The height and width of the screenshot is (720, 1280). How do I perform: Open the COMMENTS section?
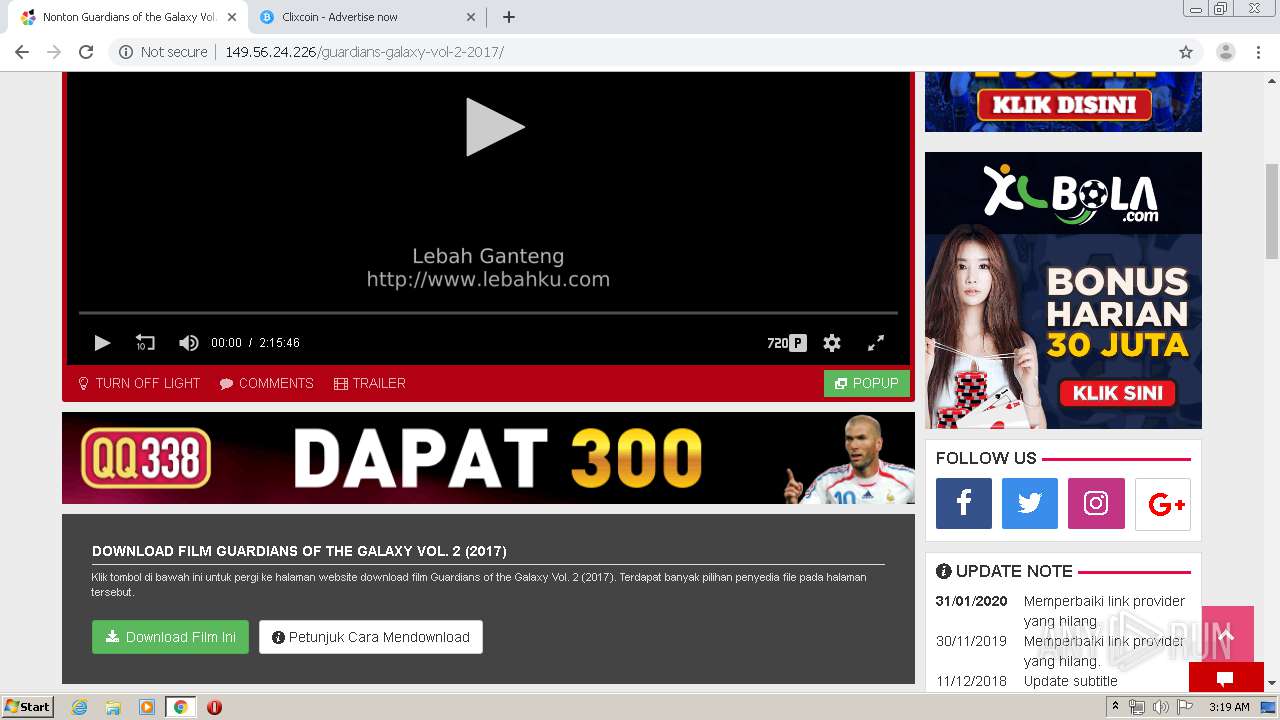(x=267, y=383)
